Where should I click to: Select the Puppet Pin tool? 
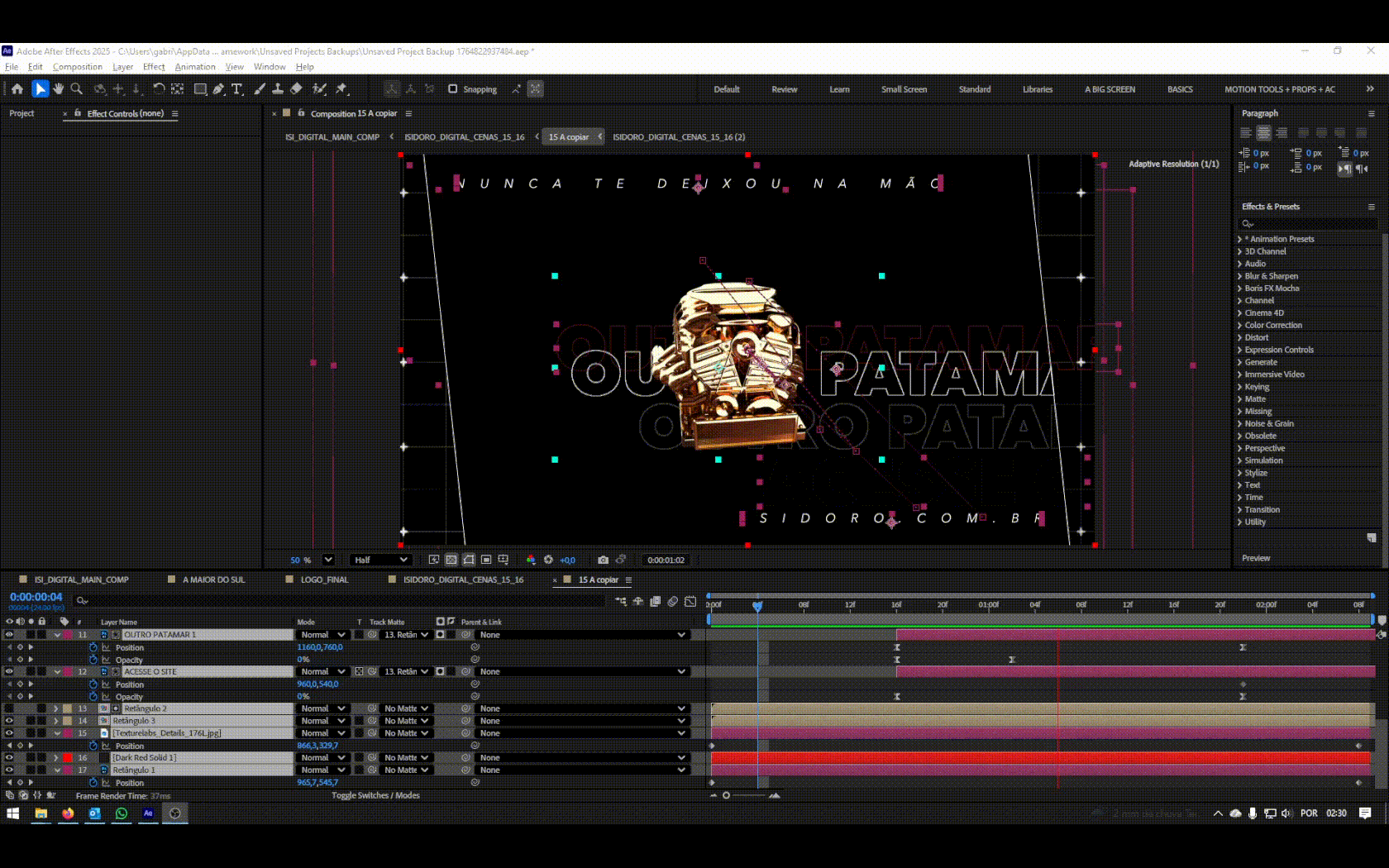[341, 88]
